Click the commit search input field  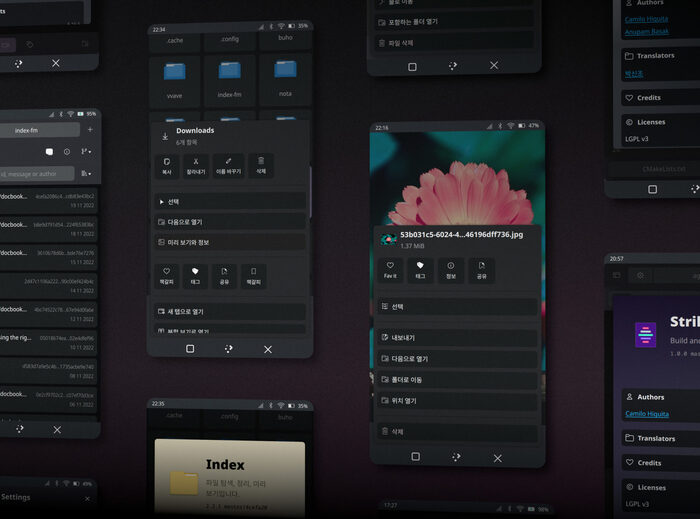35,174
